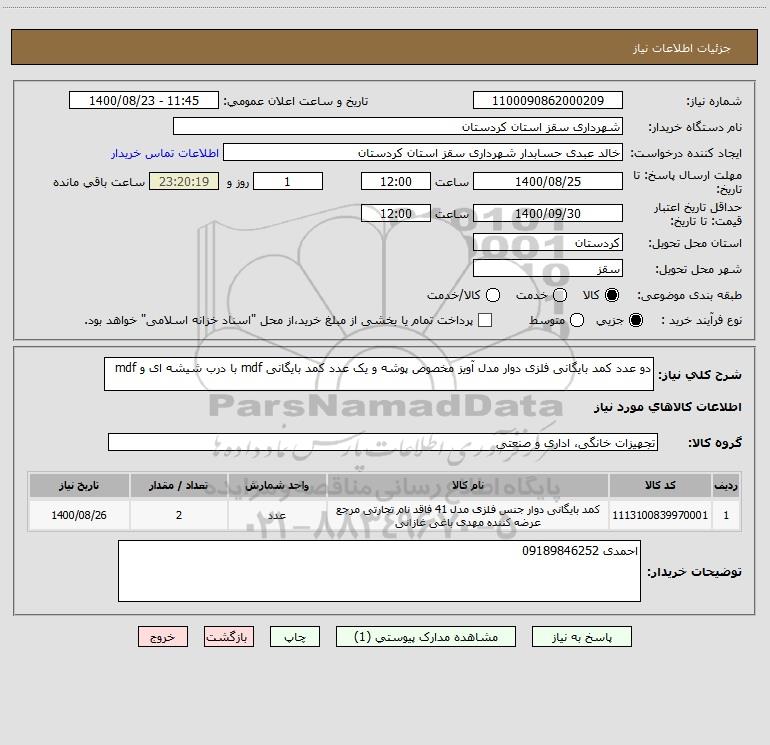Click the تاریخ نیاز column header
This screenshot has height=745, width=770.
click(x=79, y=486)
